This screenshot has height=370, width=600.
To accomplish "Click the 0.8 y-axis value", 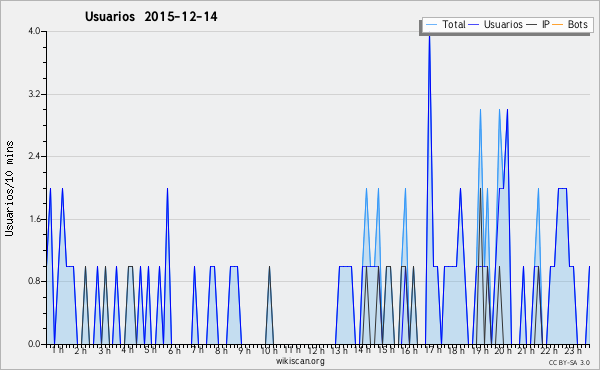I will click(34, 281).
